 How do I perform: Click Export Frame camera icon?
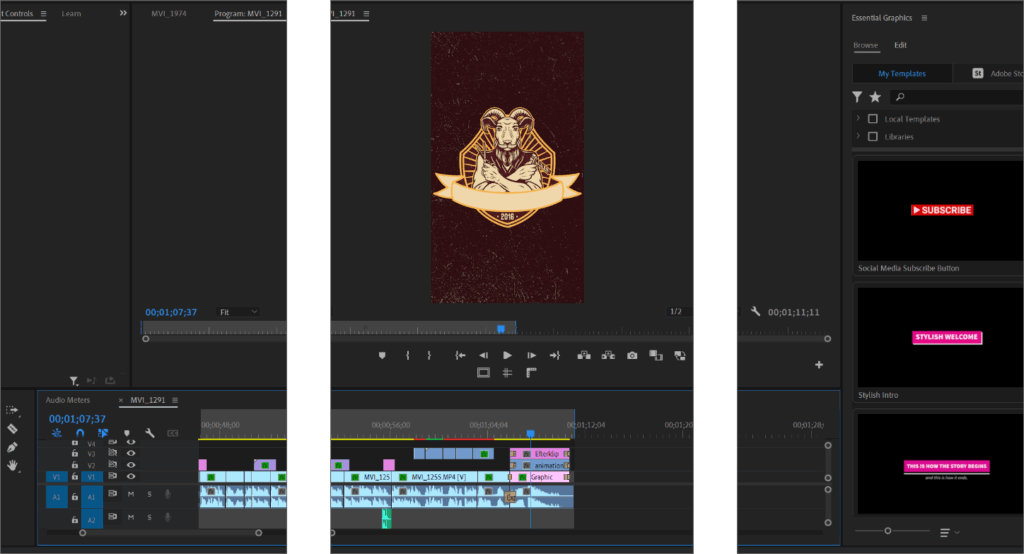632,355
